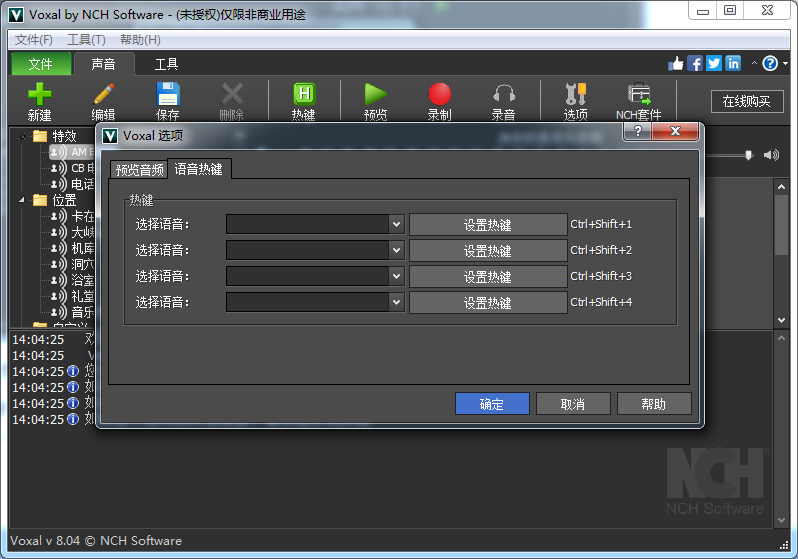
Task: Click the Preview (预览) play icon
Action: point(375,95)
